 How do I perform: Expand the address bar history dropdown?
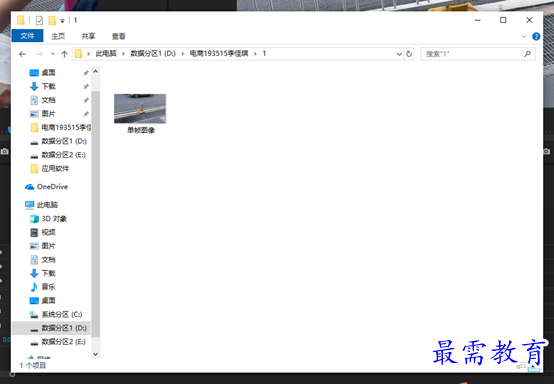(x=399, y=54)
